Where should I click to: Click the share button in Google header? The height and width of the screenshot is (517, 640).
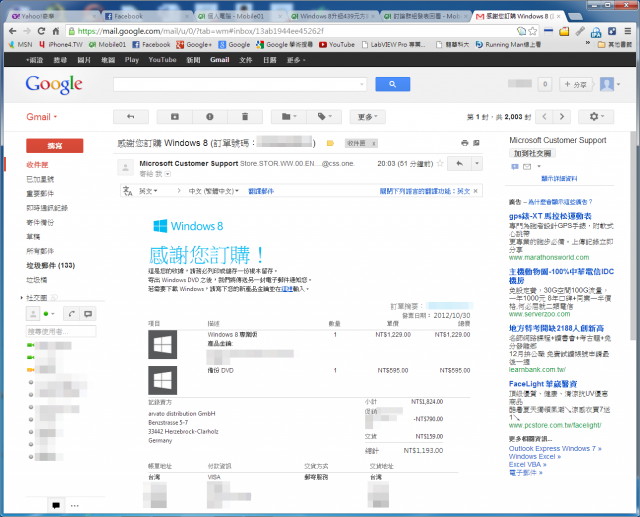coord(576,84)
